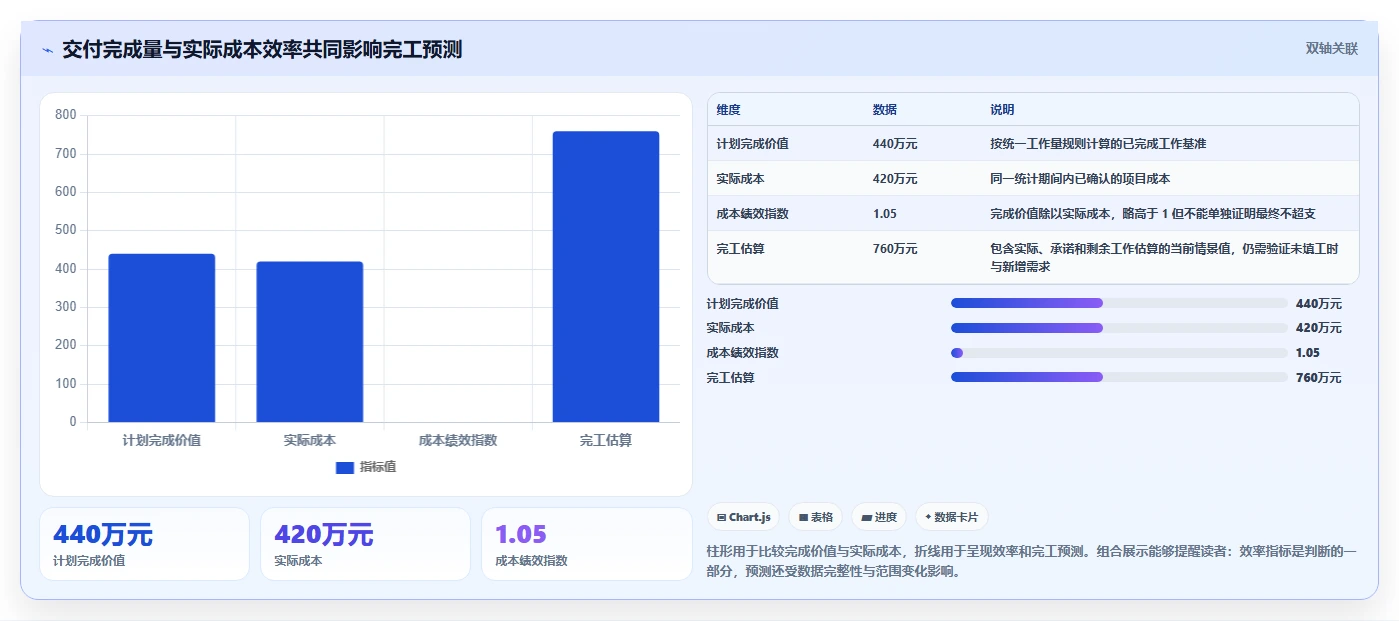This screenshot has width=1399, height=621.
Task: Click the 说明 column header
Action: (x=1002, y=110)
